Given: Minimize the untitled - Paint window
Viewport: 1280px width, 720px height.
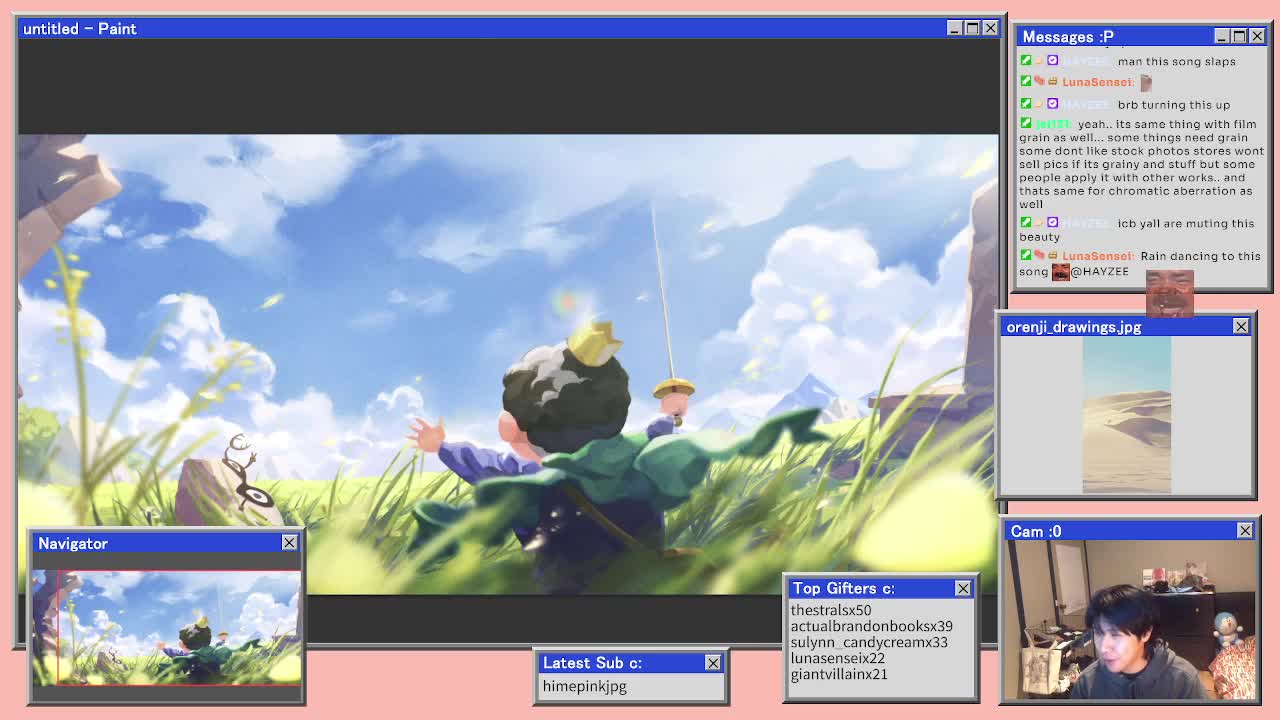Looking at the screenshot, I should (954, 28).
